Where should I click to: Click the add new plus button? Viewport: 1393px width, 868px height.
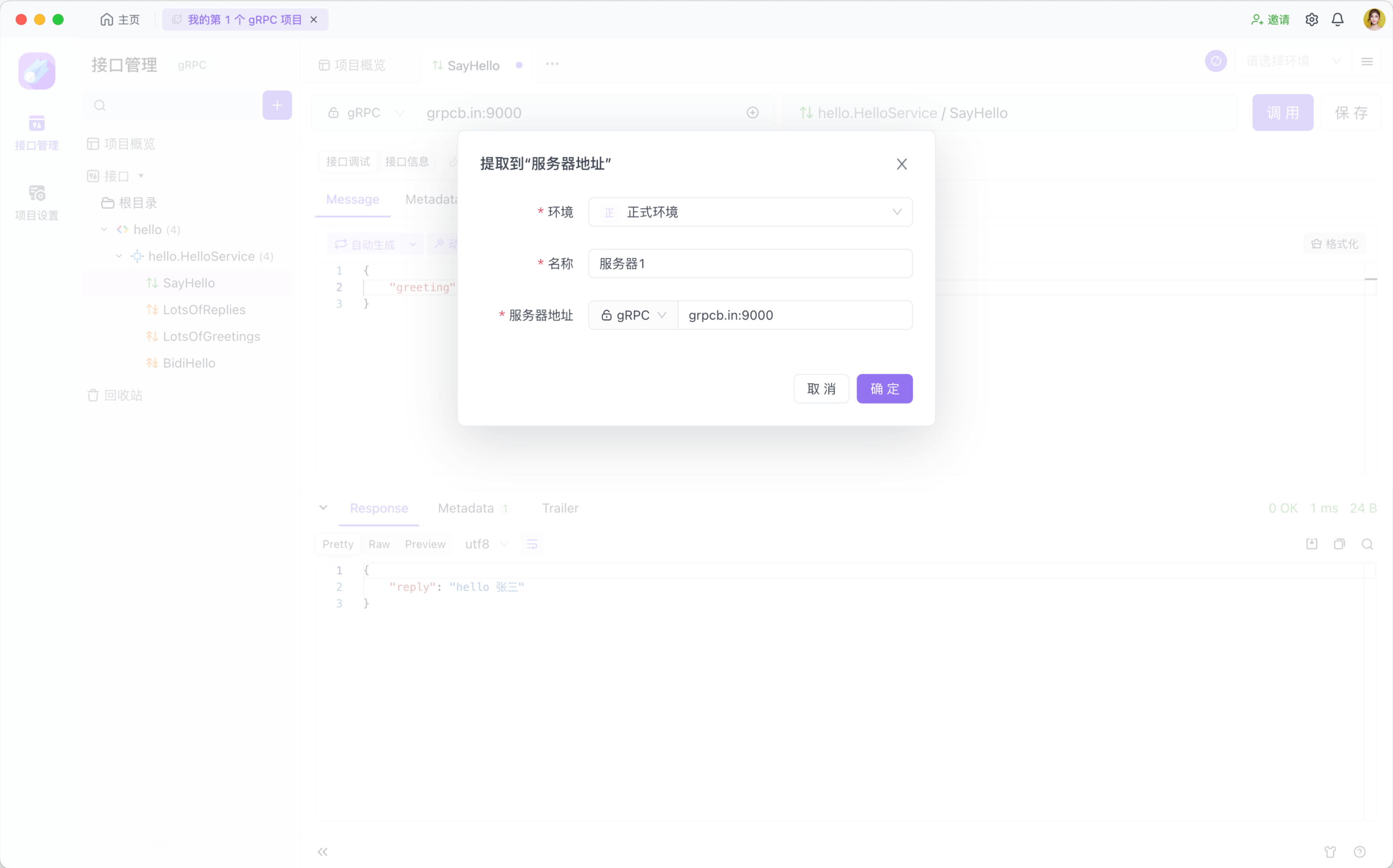click(x=277, y=106)
